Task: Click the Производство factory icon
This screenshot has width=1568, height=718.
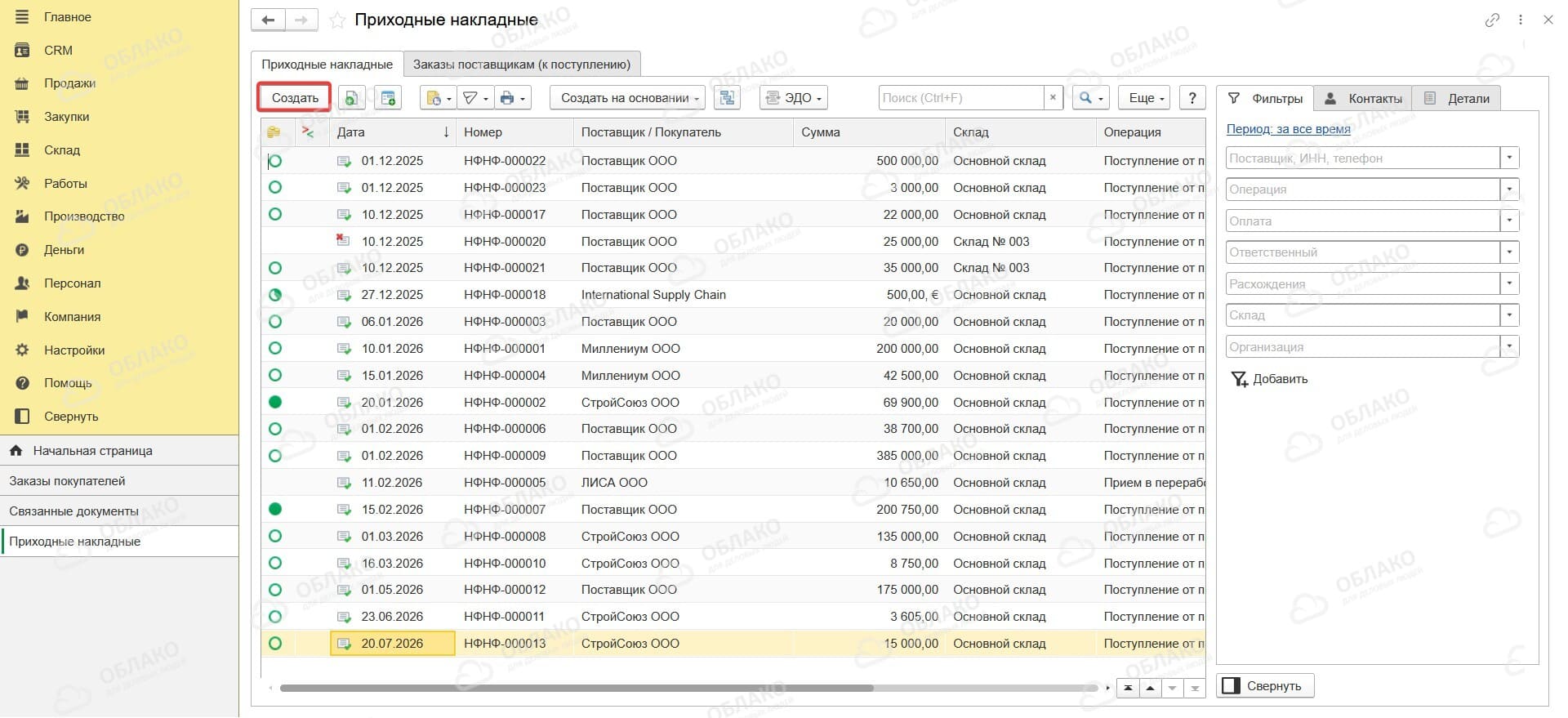Action: tap(22, 216)
